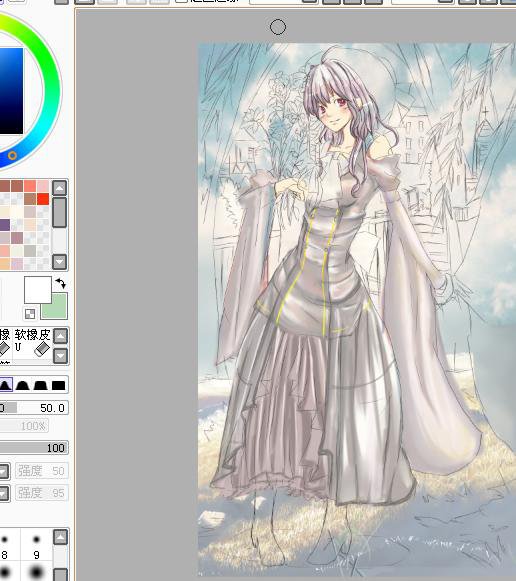Click the color palette scrollbar thumb
The width and height of the screenshot is (516, 581).
pos(59,212)
